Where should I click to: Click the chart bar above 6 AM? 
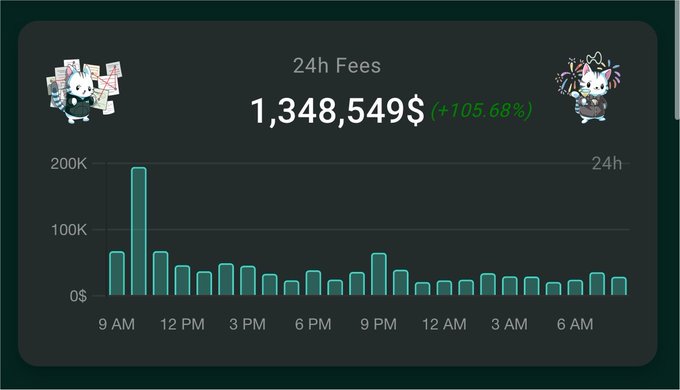(575, 288)
